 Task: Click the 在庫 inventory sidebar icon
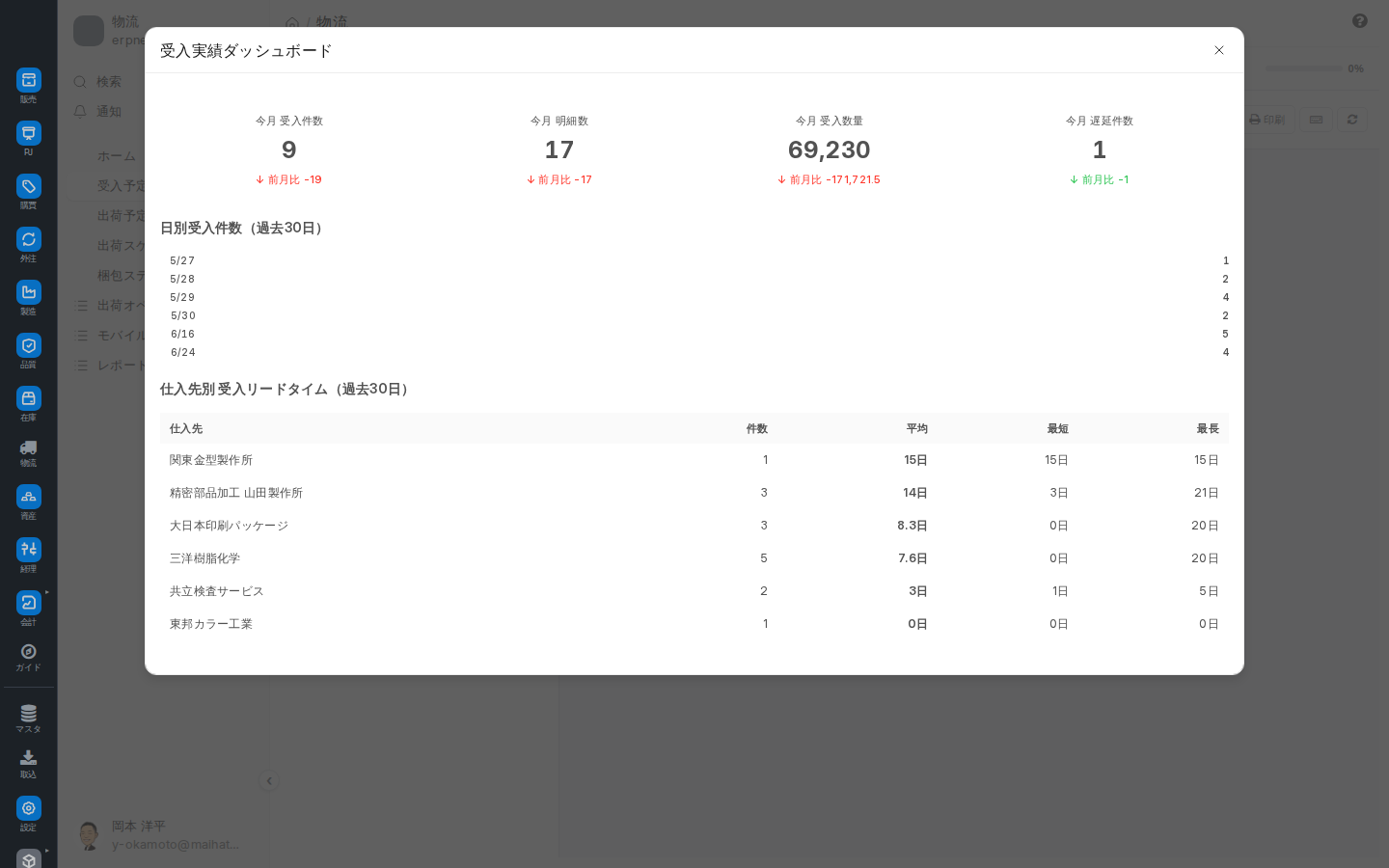(x=28, y=398)
